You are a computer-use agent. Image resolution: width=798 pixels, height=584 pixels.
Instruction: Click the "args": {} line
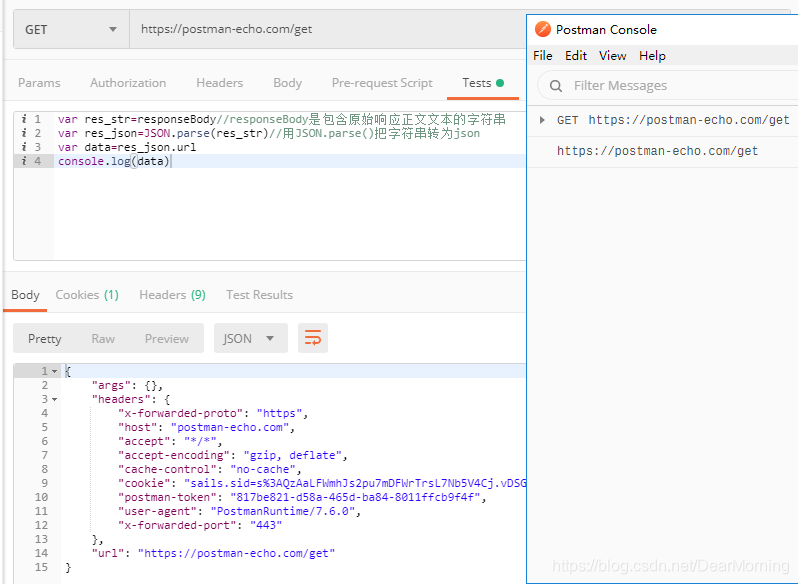[127, 386]
